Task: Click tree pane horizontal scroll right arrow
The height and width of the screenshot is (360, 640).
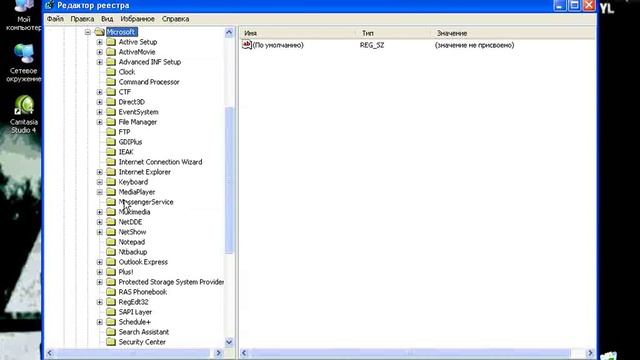Action: [x=218, y=353]
